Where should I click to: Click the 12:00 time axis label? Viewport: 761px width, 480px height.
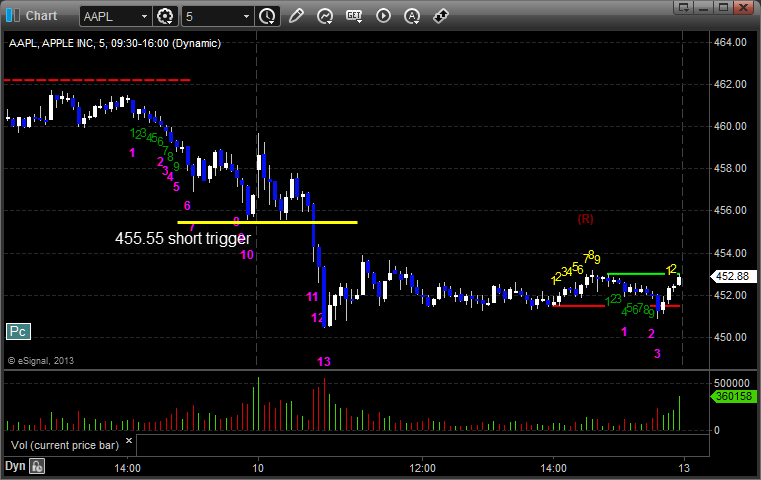(x=422, y=468)
